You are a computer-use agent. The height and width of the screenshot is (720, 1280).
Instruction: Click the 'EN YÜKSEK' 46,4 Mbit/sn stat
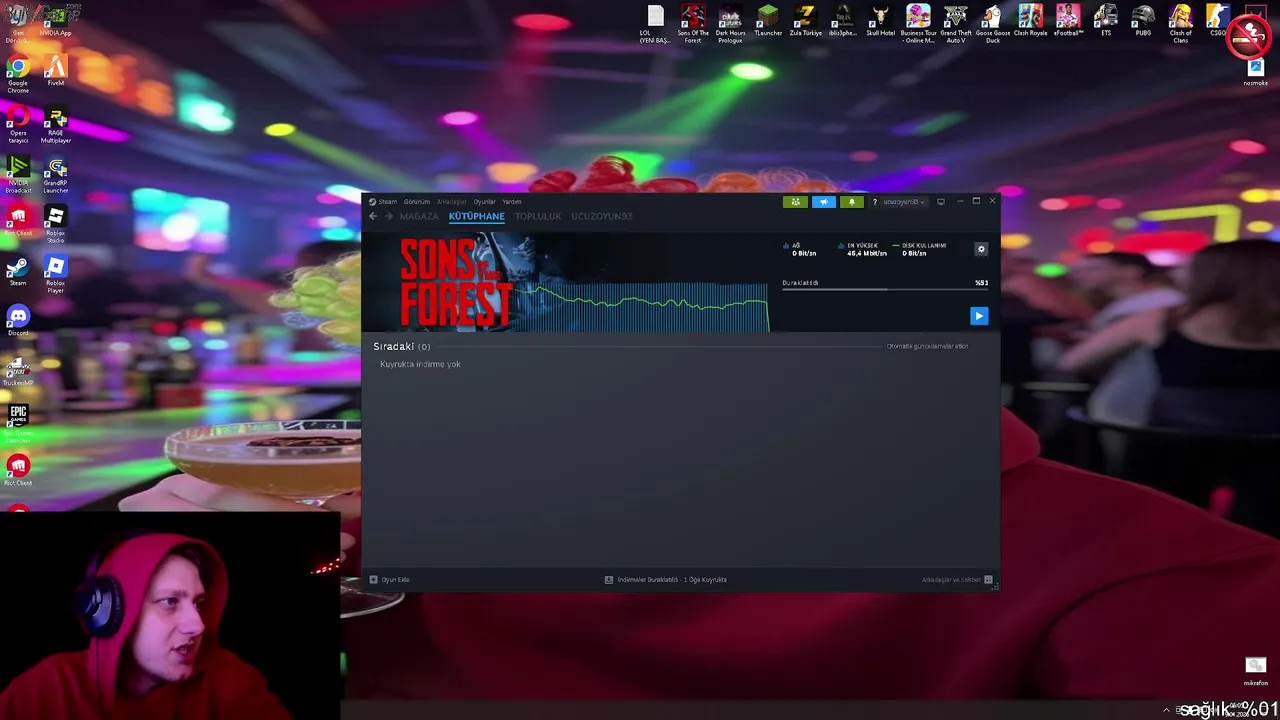coord(862,249)
